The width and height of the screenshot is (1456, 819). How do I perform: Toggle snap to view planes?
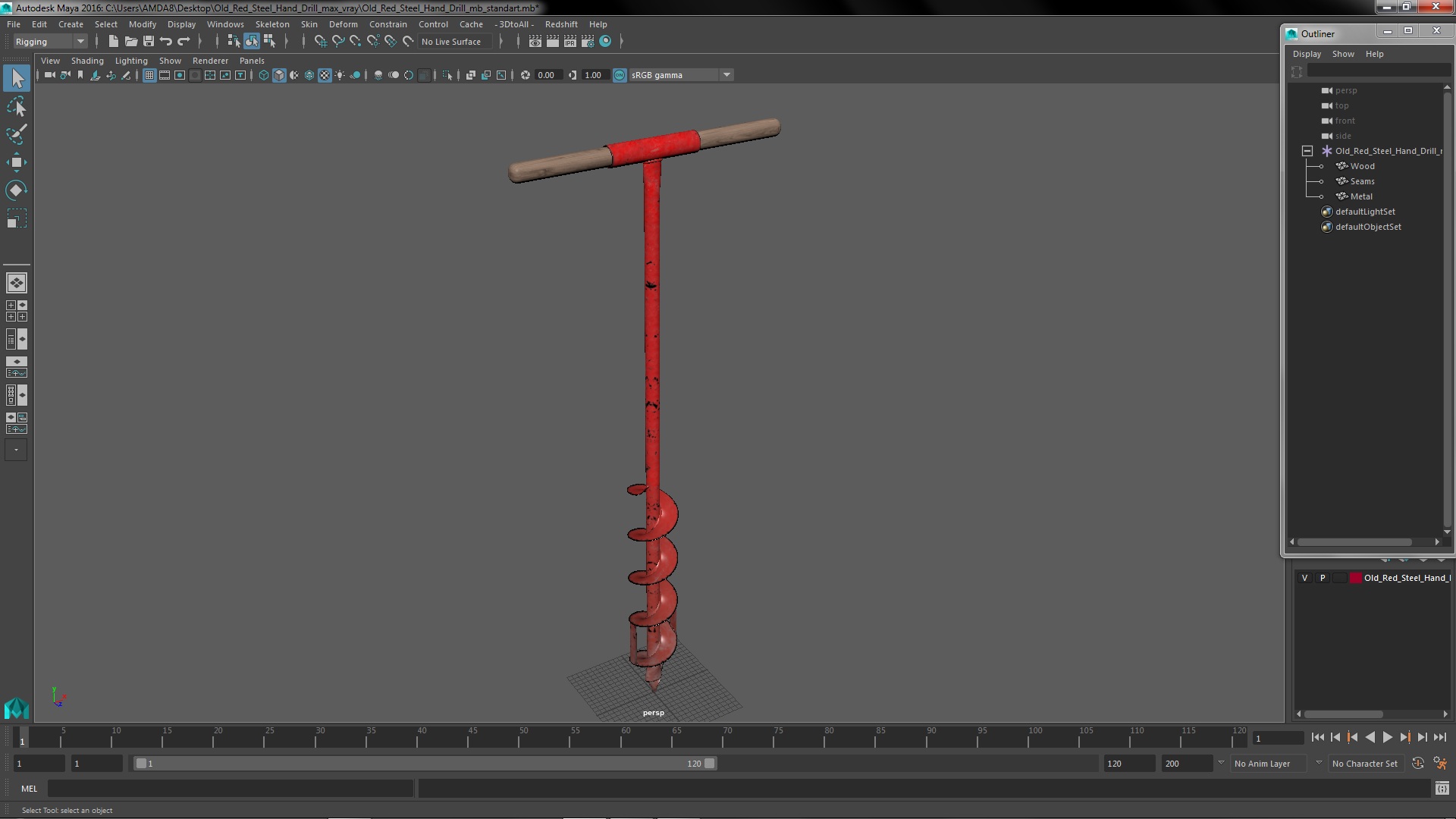[x=390, y=41]
